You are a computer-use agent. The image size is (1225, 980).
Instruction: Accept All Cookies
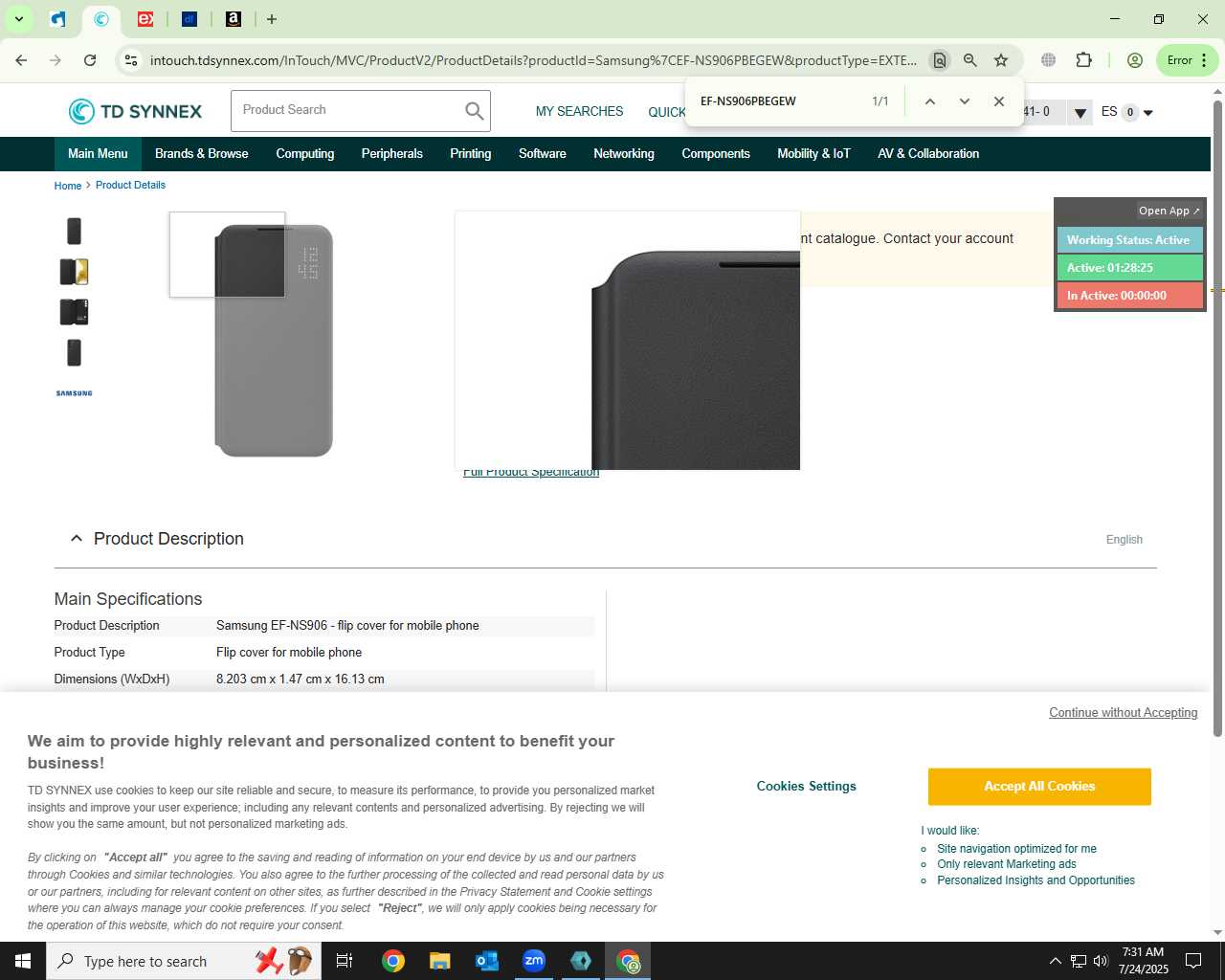pos(1039,787)
